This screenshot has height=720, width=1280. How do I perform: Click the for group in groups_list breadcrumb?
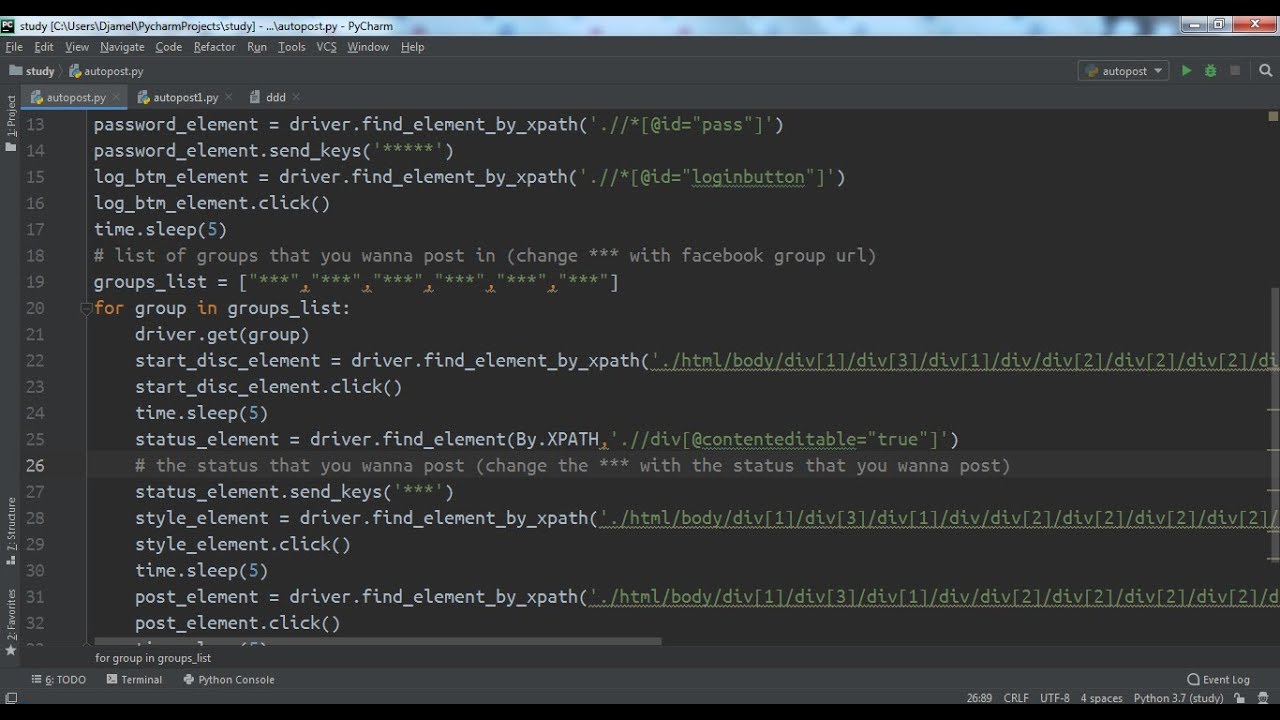tap(153, 658)
